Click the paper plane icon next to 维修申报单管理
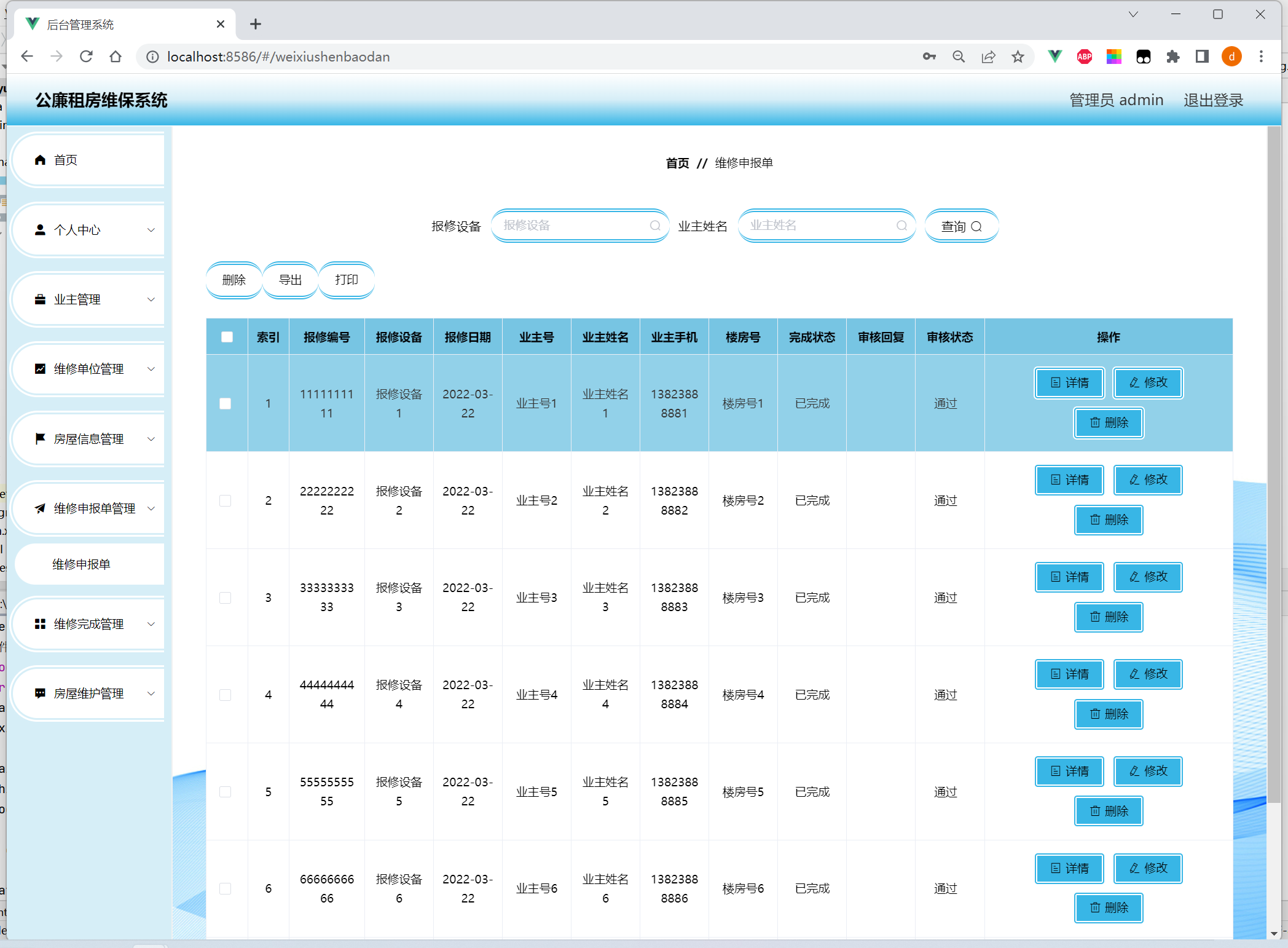 [41, 508]
